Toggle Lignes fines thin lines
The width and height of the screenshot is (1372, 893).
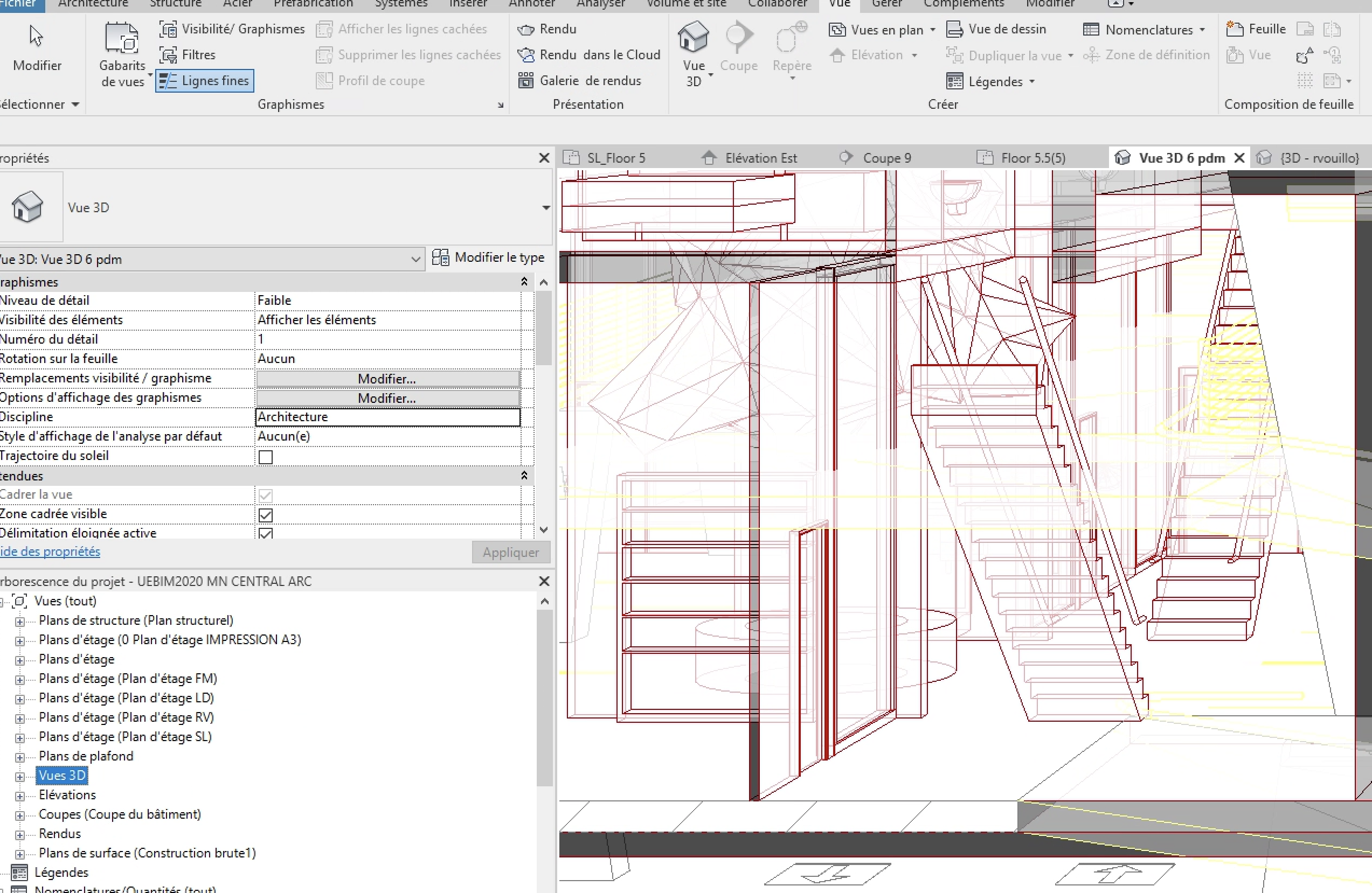205,81
